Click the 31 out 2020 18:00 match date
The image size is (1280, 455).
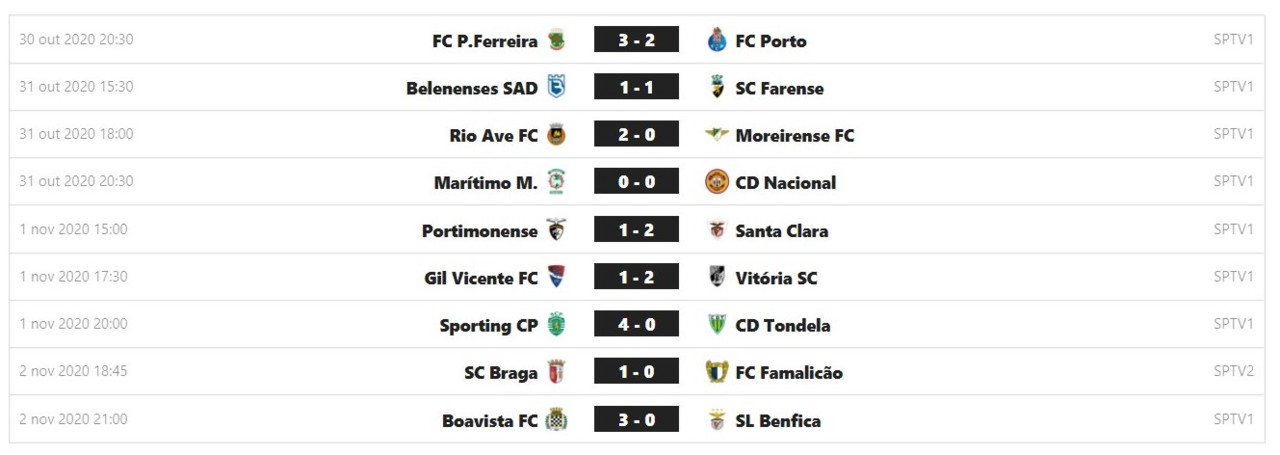(76, 134)
